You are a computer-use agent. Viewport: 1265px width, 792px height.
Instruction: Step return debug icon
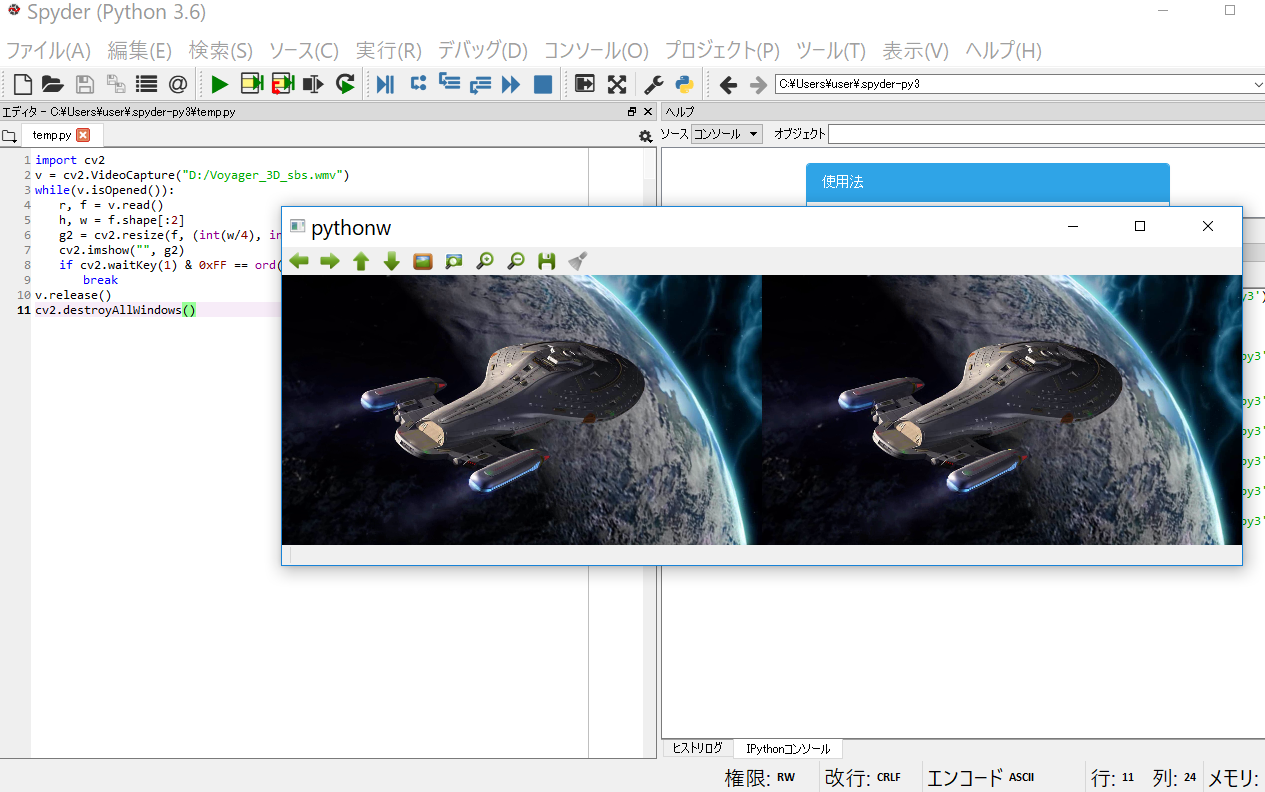coord(480,85)
